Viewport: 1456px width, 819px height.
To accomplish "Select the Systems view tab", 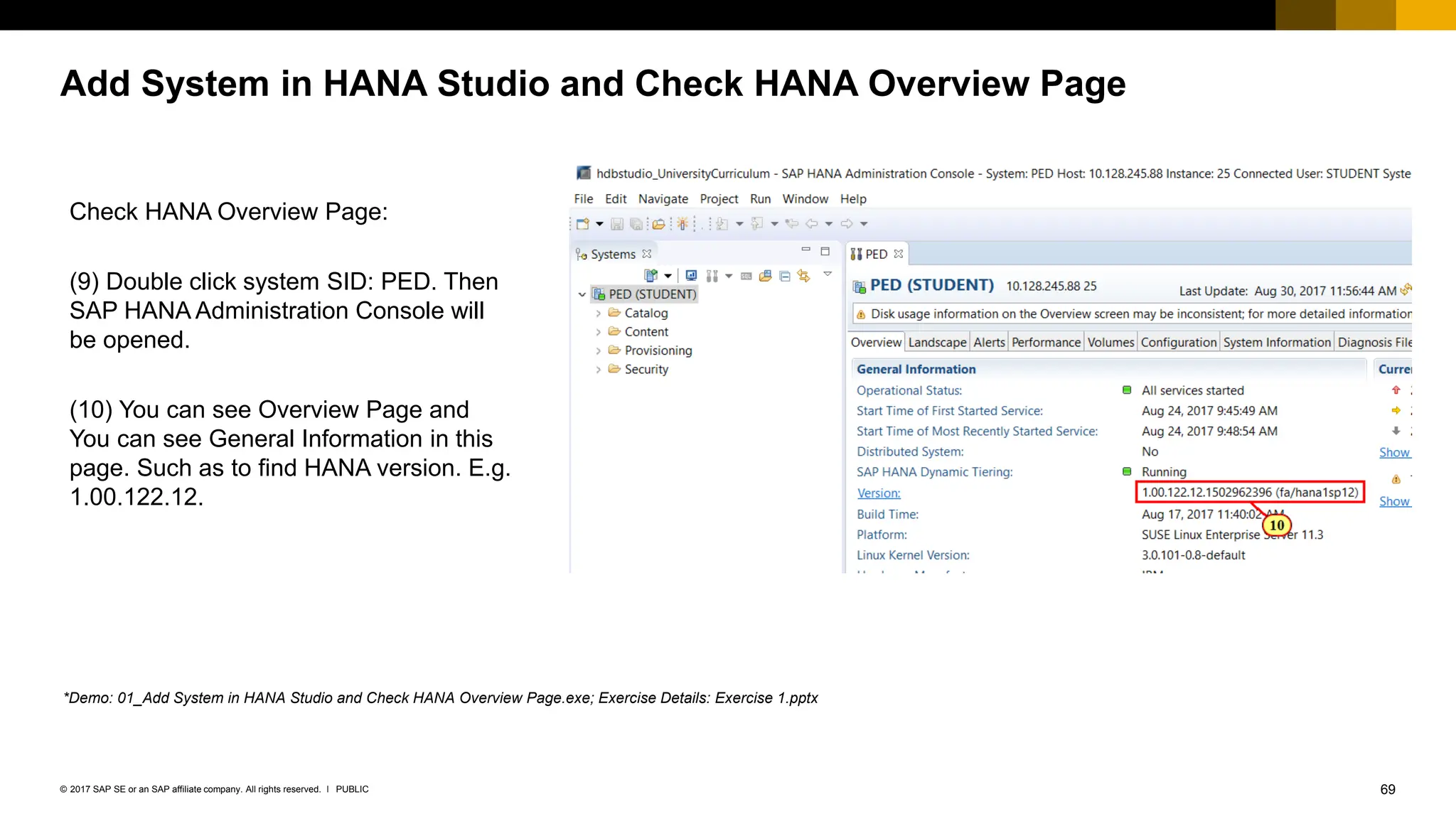I will [x=612, y=254].
